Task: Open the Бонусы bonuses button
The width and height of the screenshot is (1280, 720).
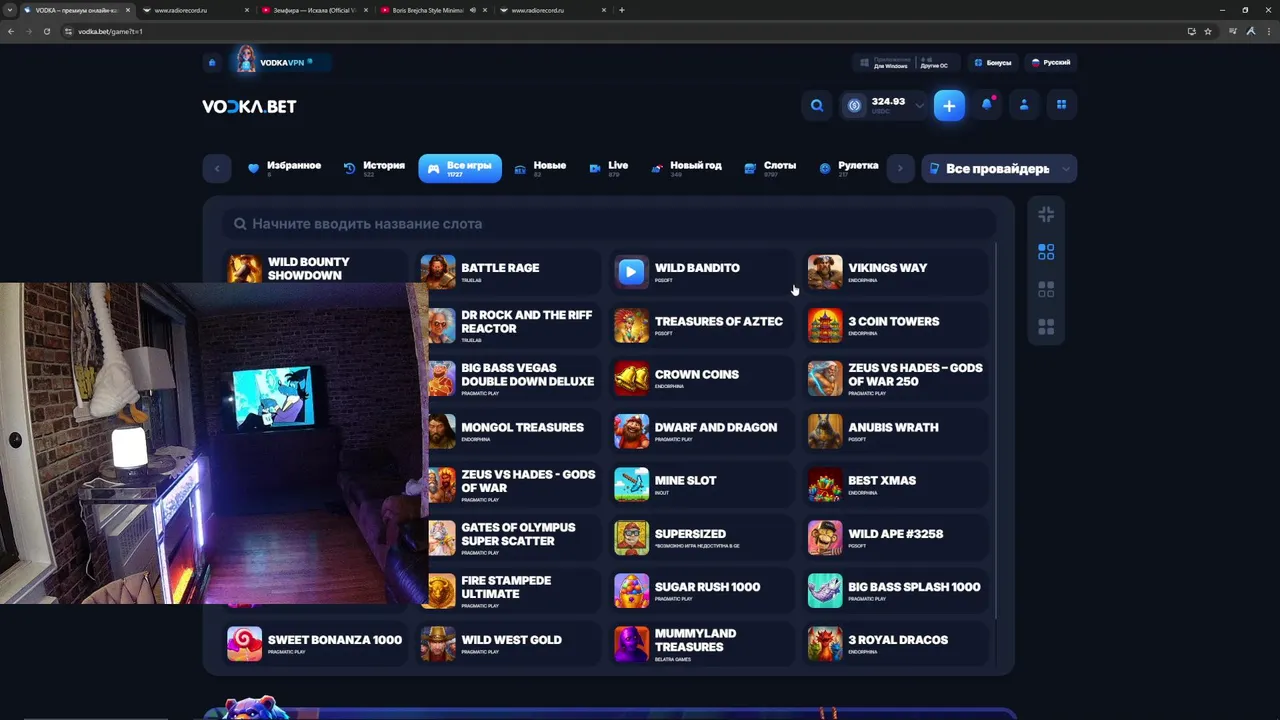Action: (x=993, y=63)
